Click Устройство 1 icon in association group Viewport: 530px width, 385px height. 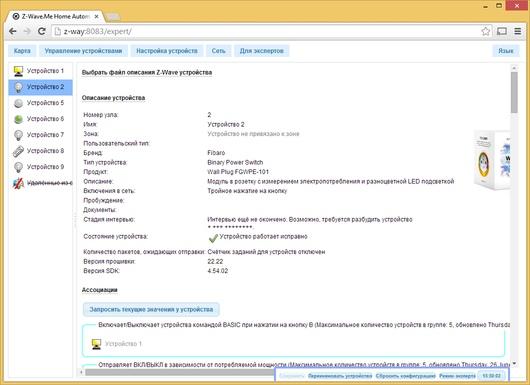click(96, 344)
